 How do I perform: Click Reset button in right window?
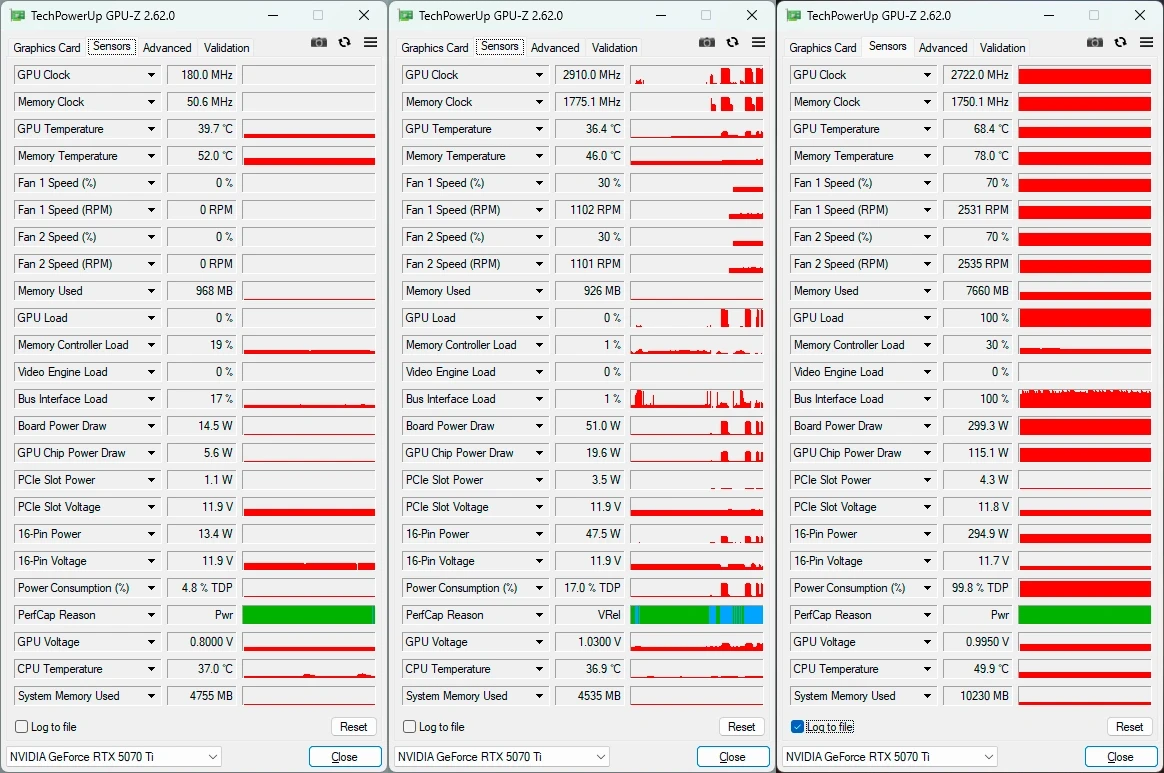pyautogui.click(x=1129, y=727)
